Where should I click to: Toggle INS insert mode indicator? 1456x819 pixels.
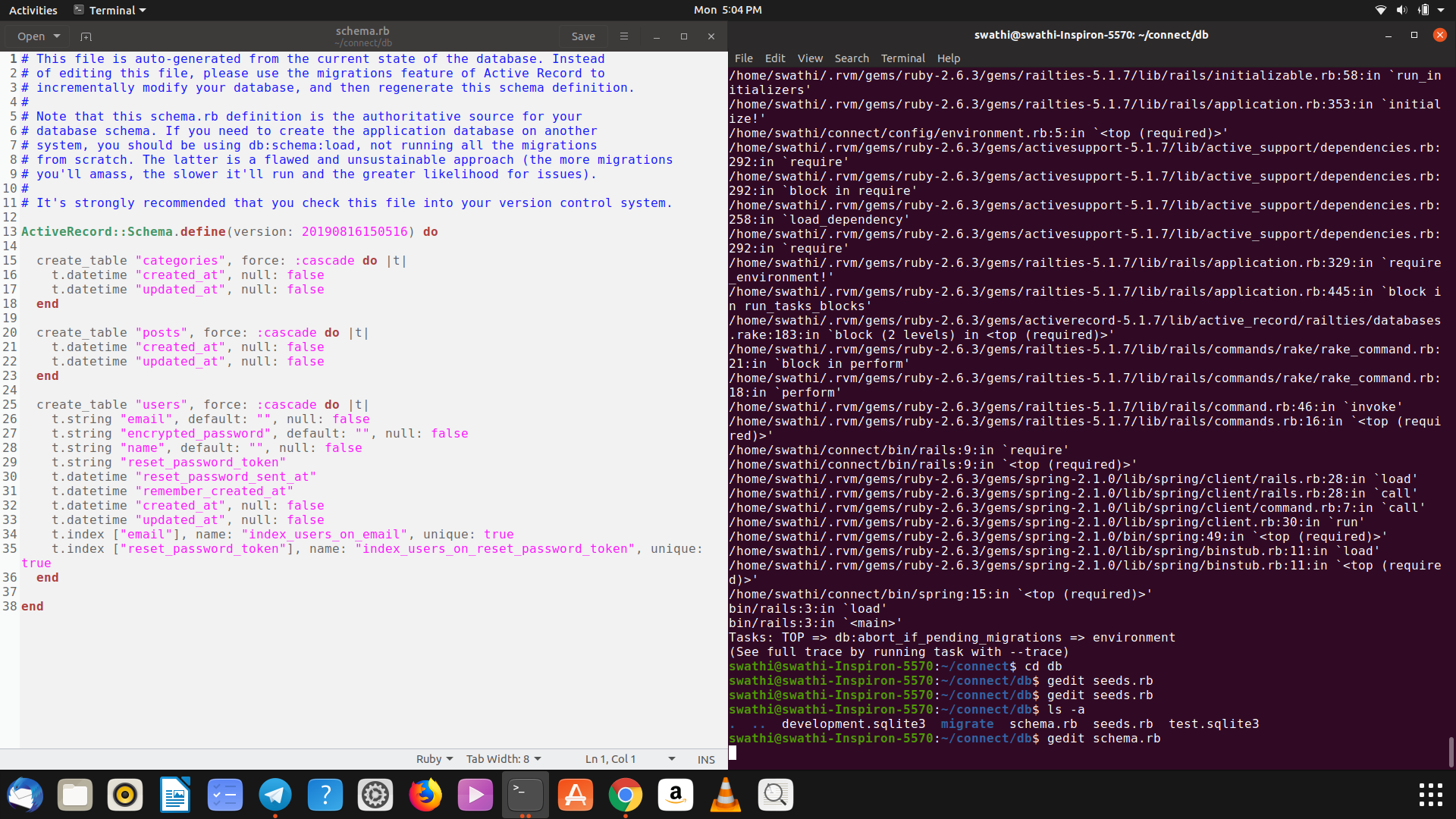[705, 759]
